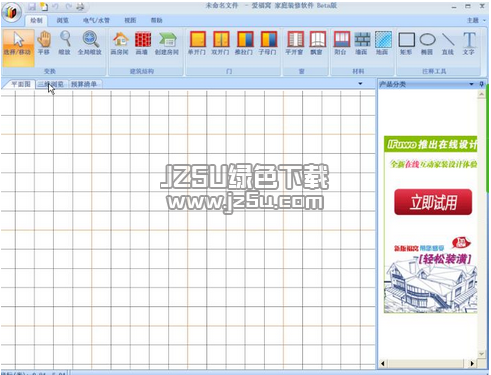Insert a 推拉门 sliding door
Viewport: 491px width, 375px height.
point(245,43)
